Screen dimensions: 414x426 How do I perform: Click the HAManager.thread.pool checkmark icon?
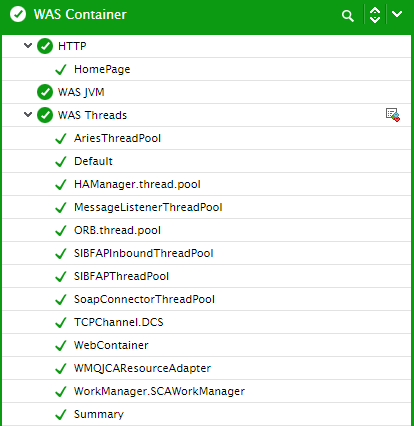(x=61, y=184)
